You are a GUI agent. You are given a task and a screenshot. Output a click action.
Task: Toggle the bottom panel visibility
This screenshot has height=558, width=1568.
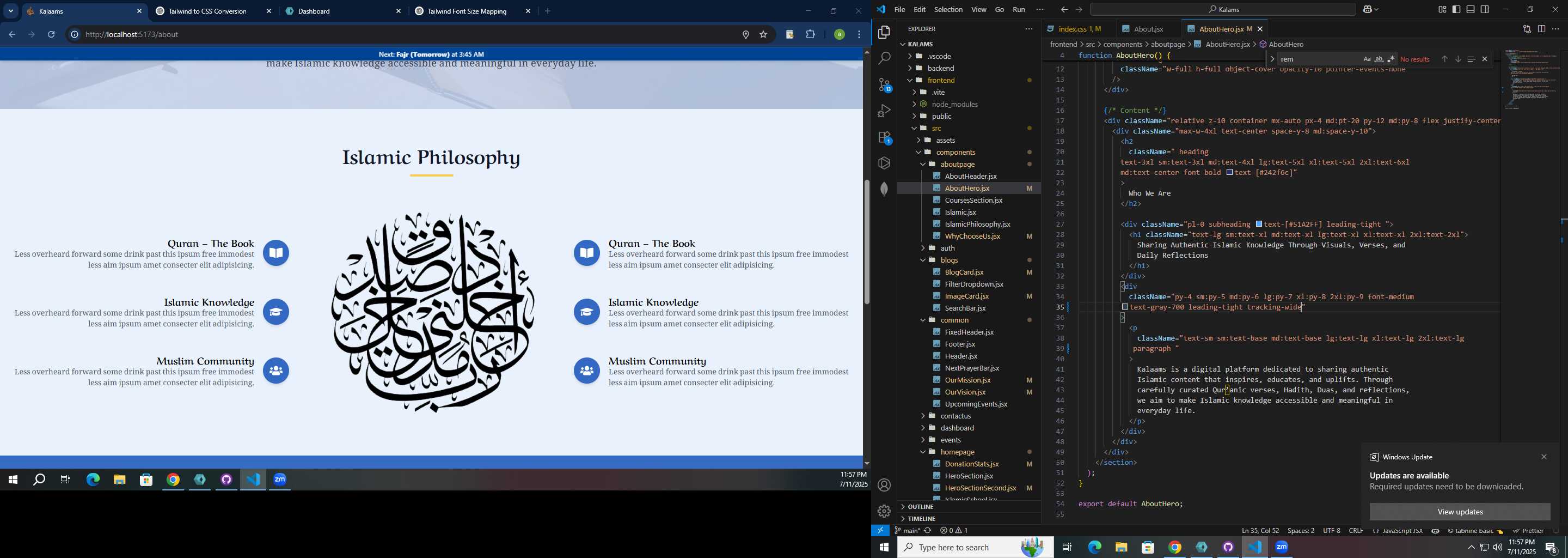[1471, 10]
